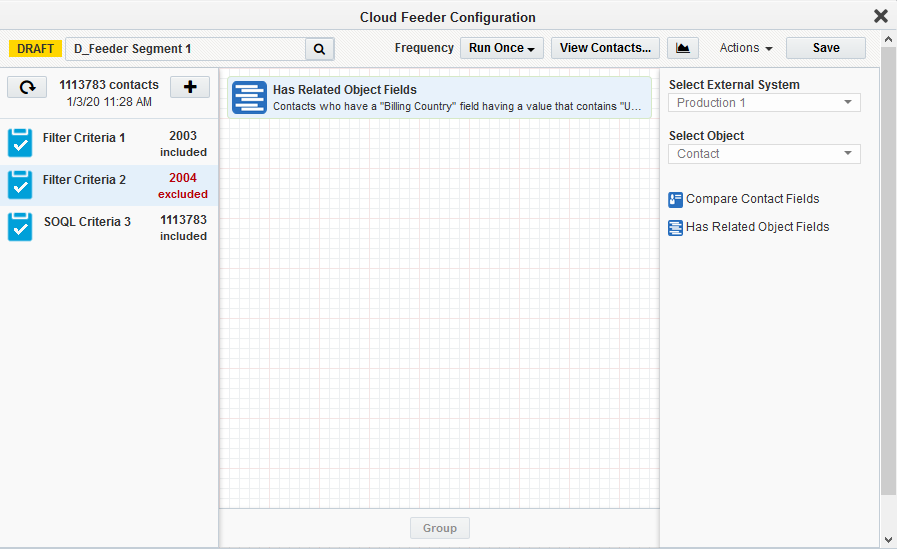Click the search magnifier icon beside segment name

pyautogui.click(x=319, y=48)
